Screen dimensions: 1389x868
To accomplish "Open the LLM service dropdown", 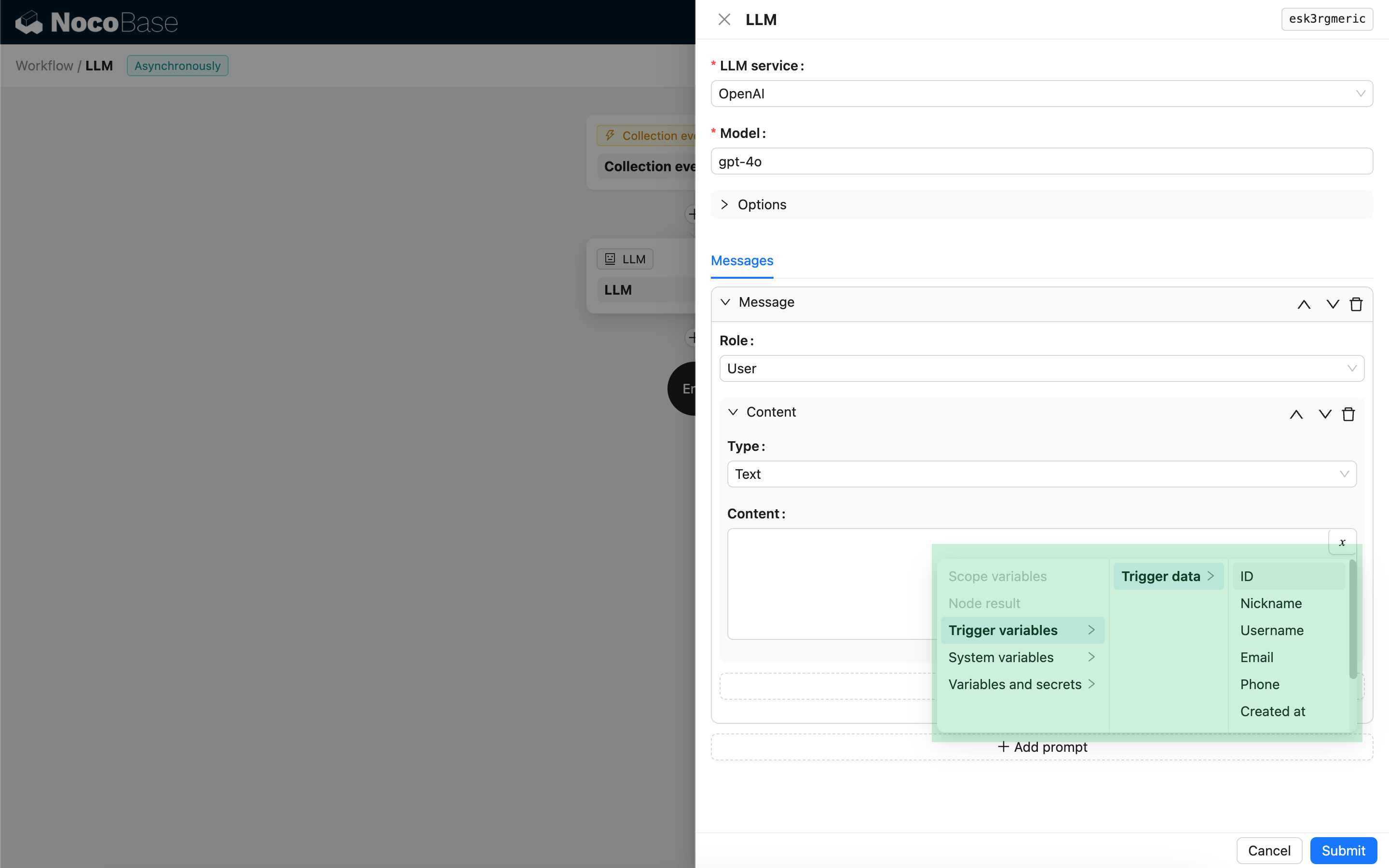I will coord(1041,94).
